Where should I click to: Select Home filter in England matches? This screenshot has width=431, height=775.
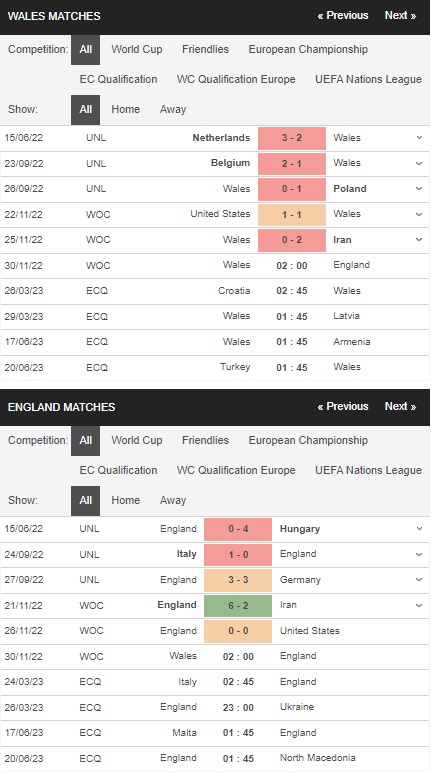pos(126,500)
